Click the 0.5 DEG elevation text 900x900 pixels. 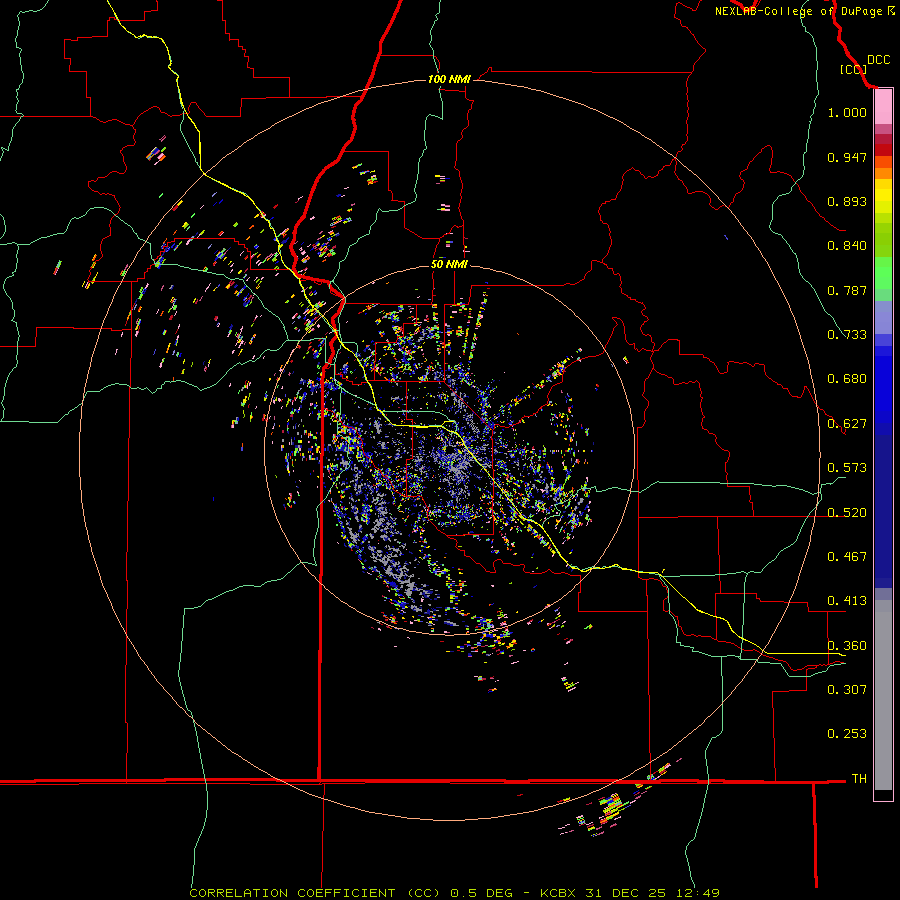480,893
